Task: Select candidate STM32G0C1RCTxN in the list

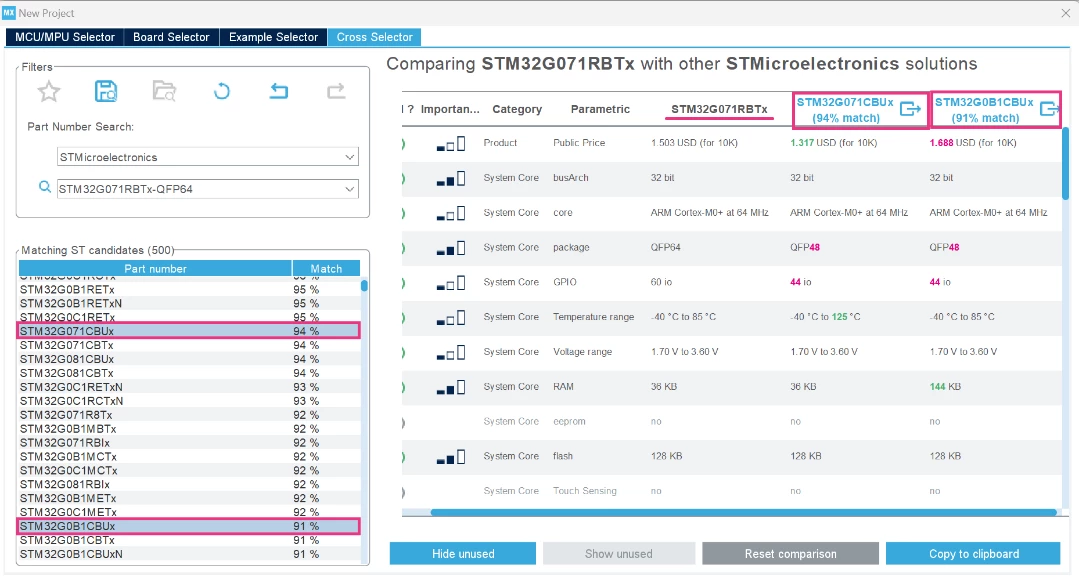Action: coord(189,401)
